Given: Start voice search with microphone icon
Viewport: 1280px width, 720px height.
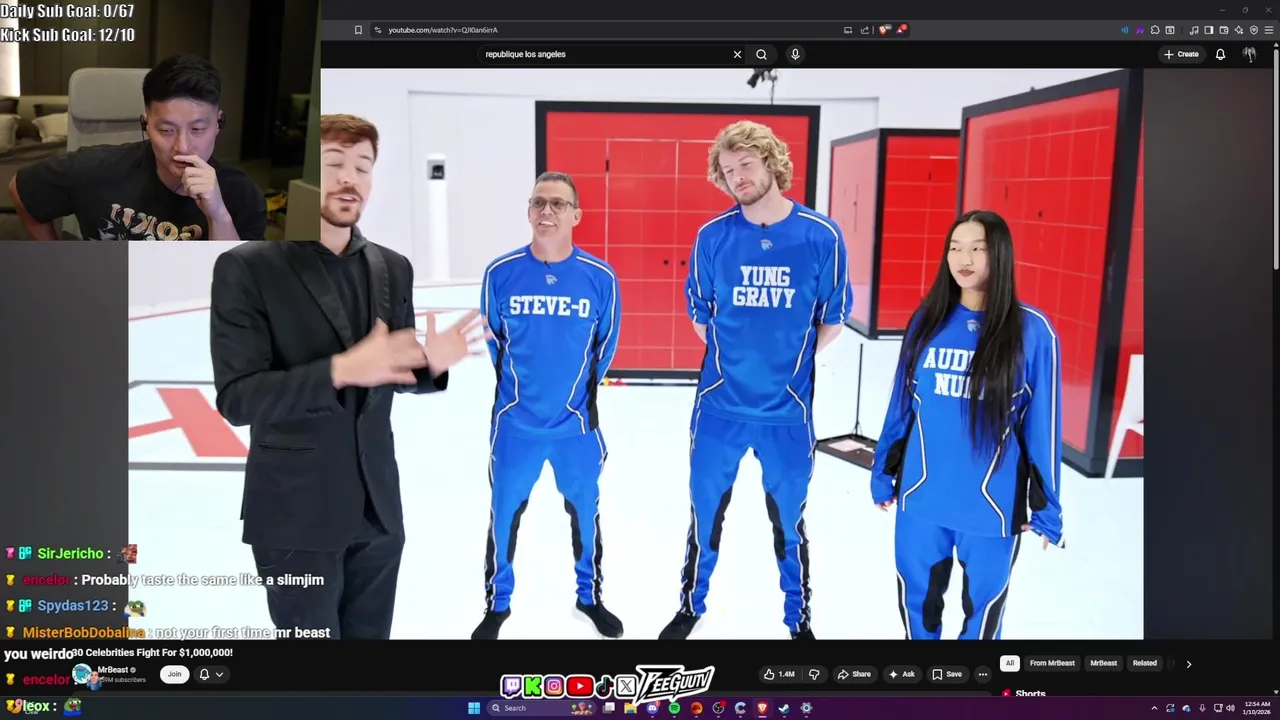Looking at the screenshot, I should click(795, 54).
